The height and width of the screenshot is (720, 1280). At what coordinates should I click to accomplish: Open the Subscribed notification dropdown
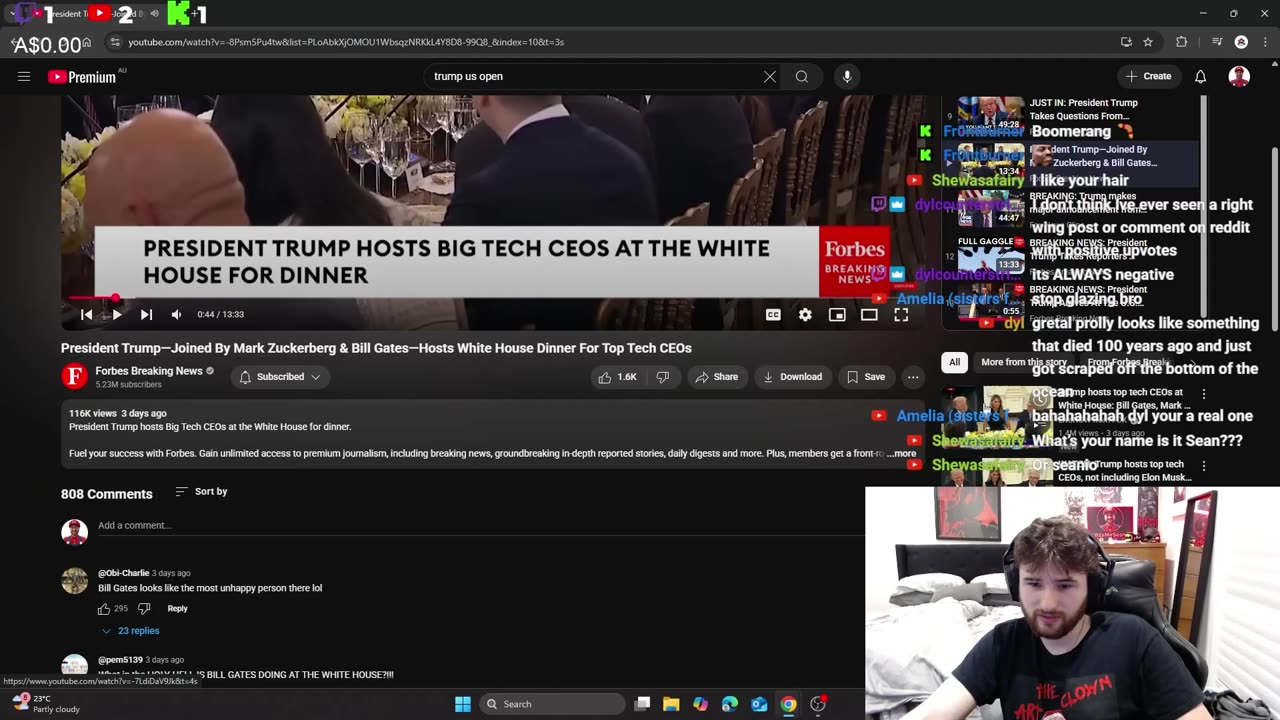tap(280, 377)
